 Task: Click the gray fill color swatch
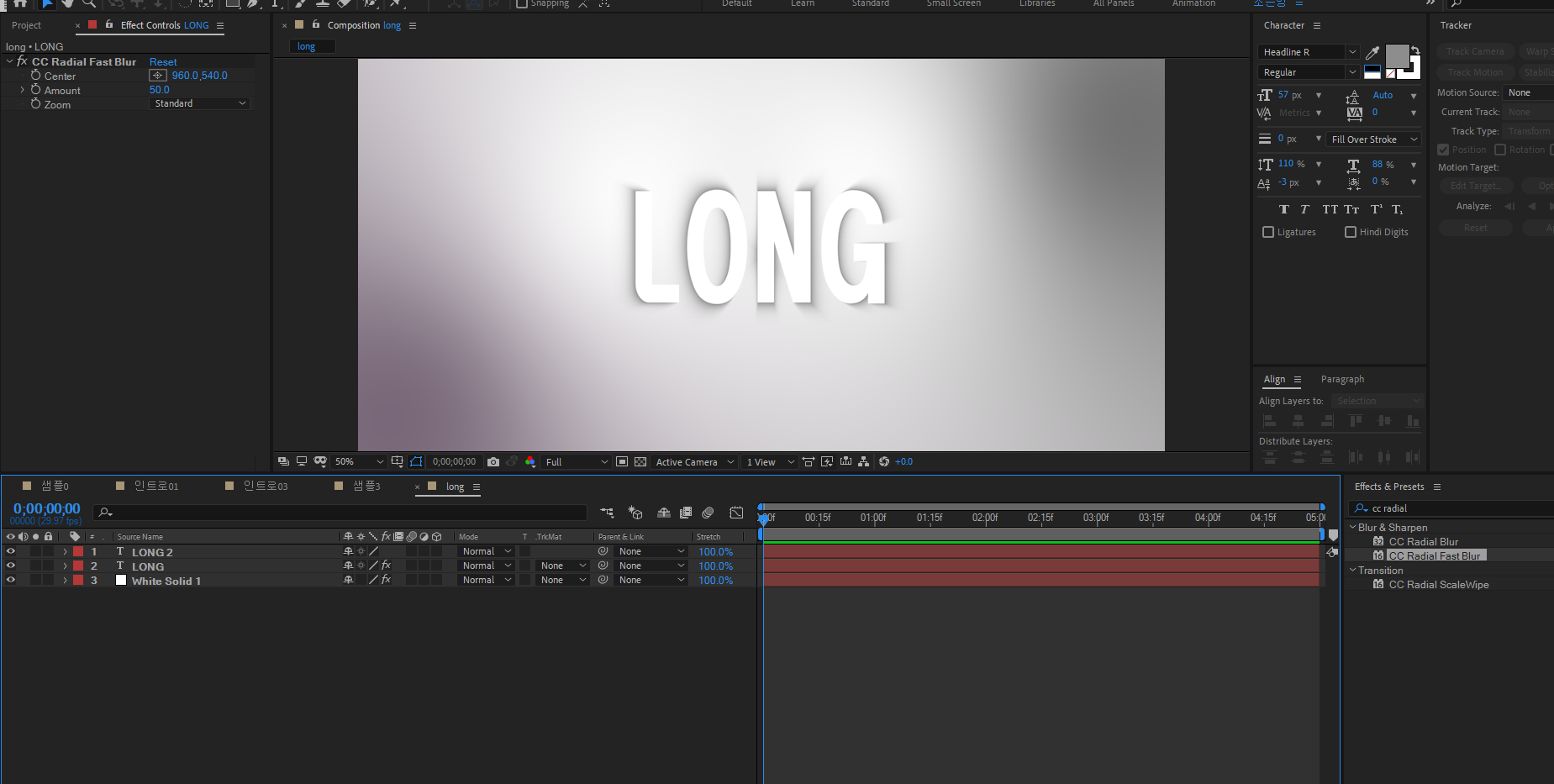click(x=1397, y=56)
